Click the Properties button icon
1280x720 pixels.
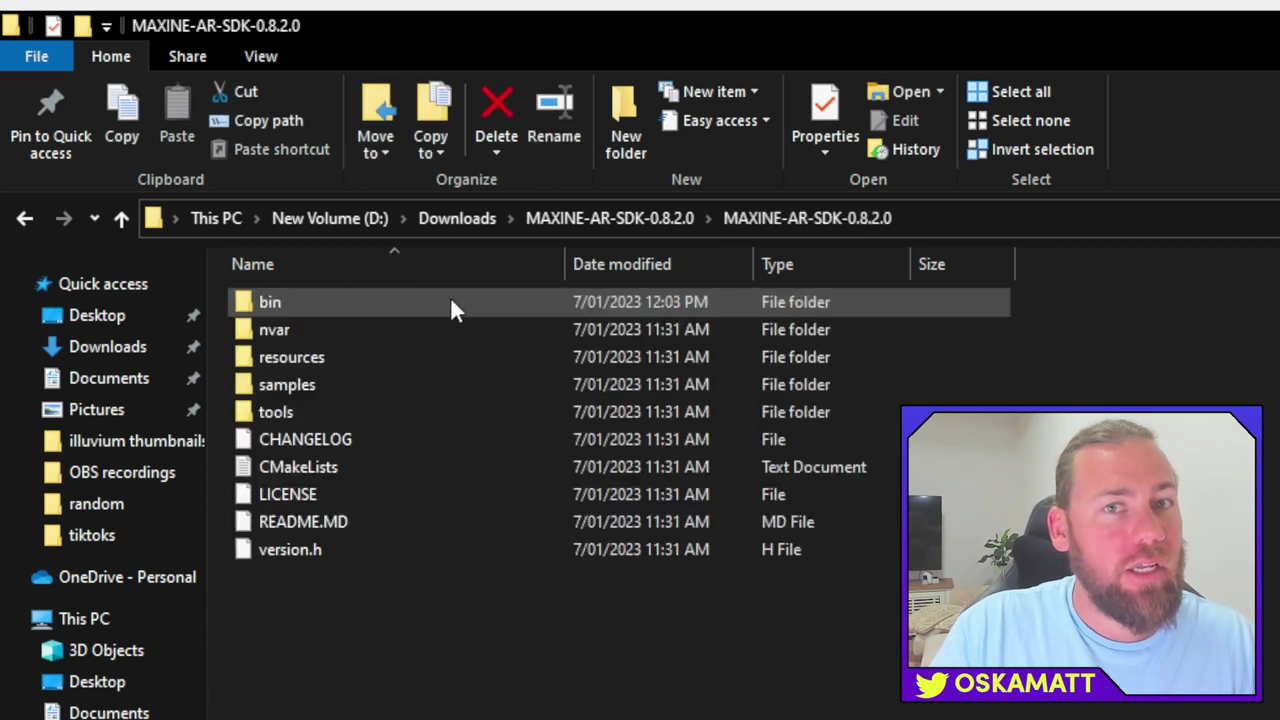(x=825, y=103)
